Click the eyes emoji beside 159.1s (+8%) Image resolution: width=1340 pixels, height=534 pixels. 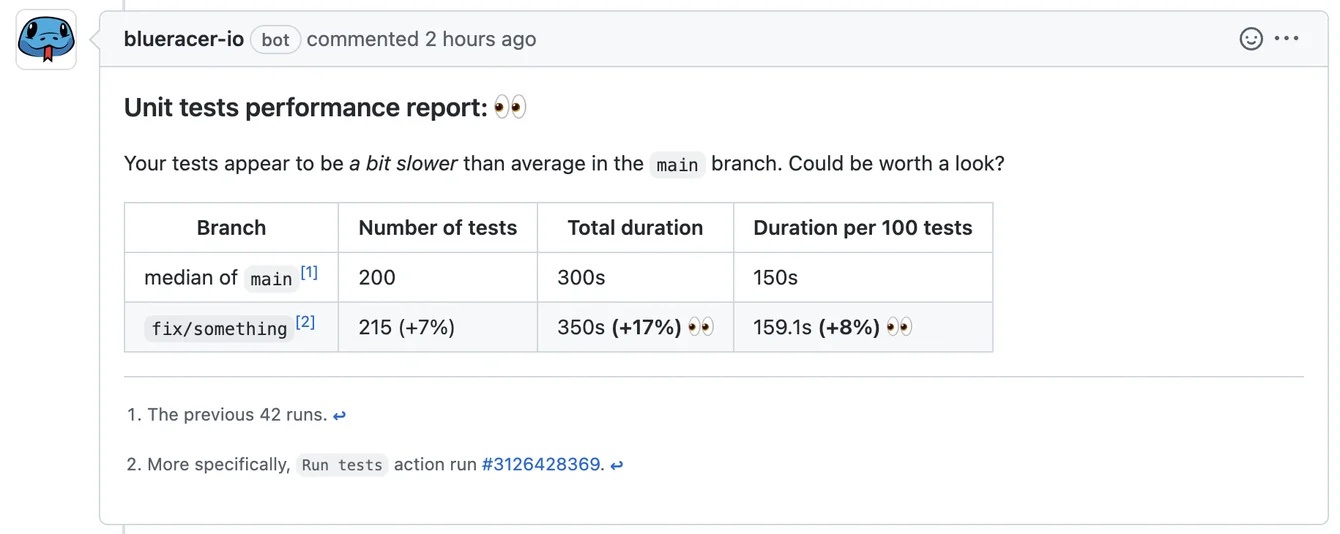pos(899,327)
